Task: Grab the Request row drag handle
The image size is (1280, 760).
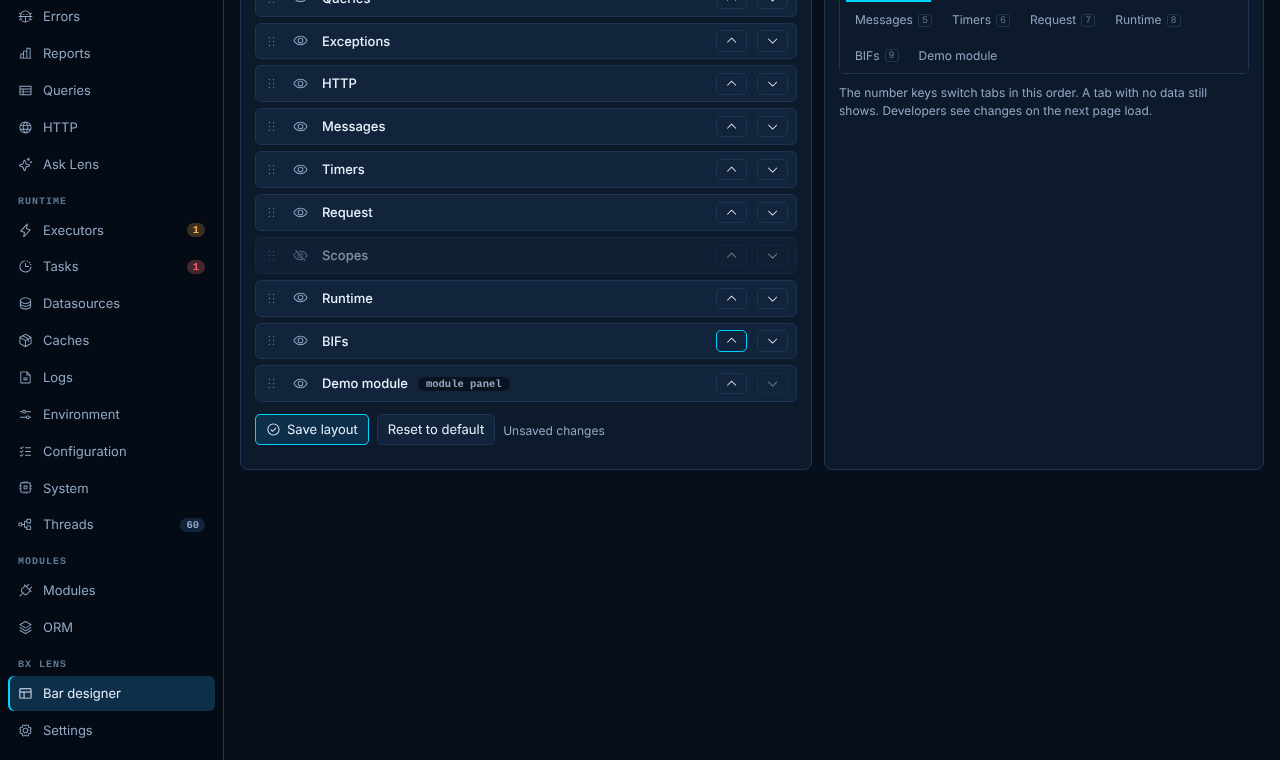Action: tap(271, 212)
